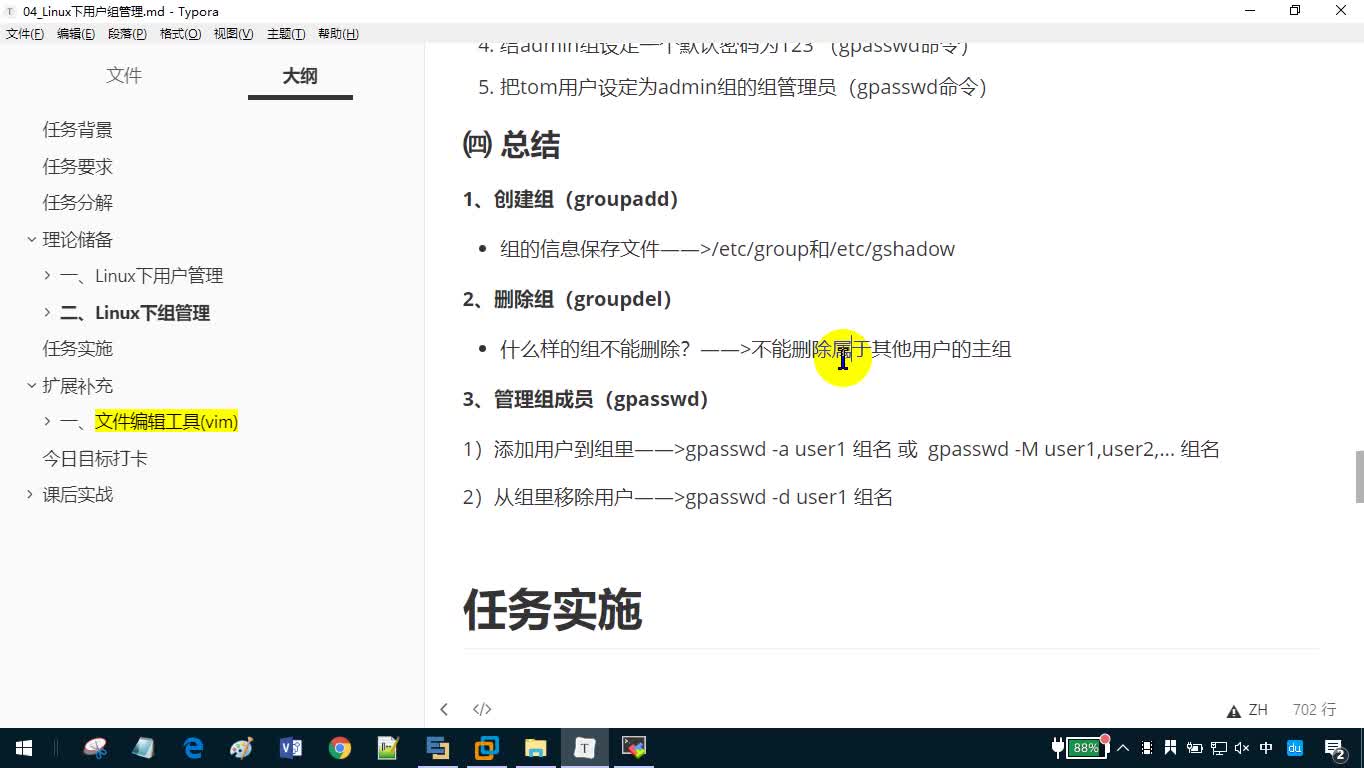Click the 任务实施 main heading
The width and height of the screenshot is (1364, 768).
(x=552, y=610)
